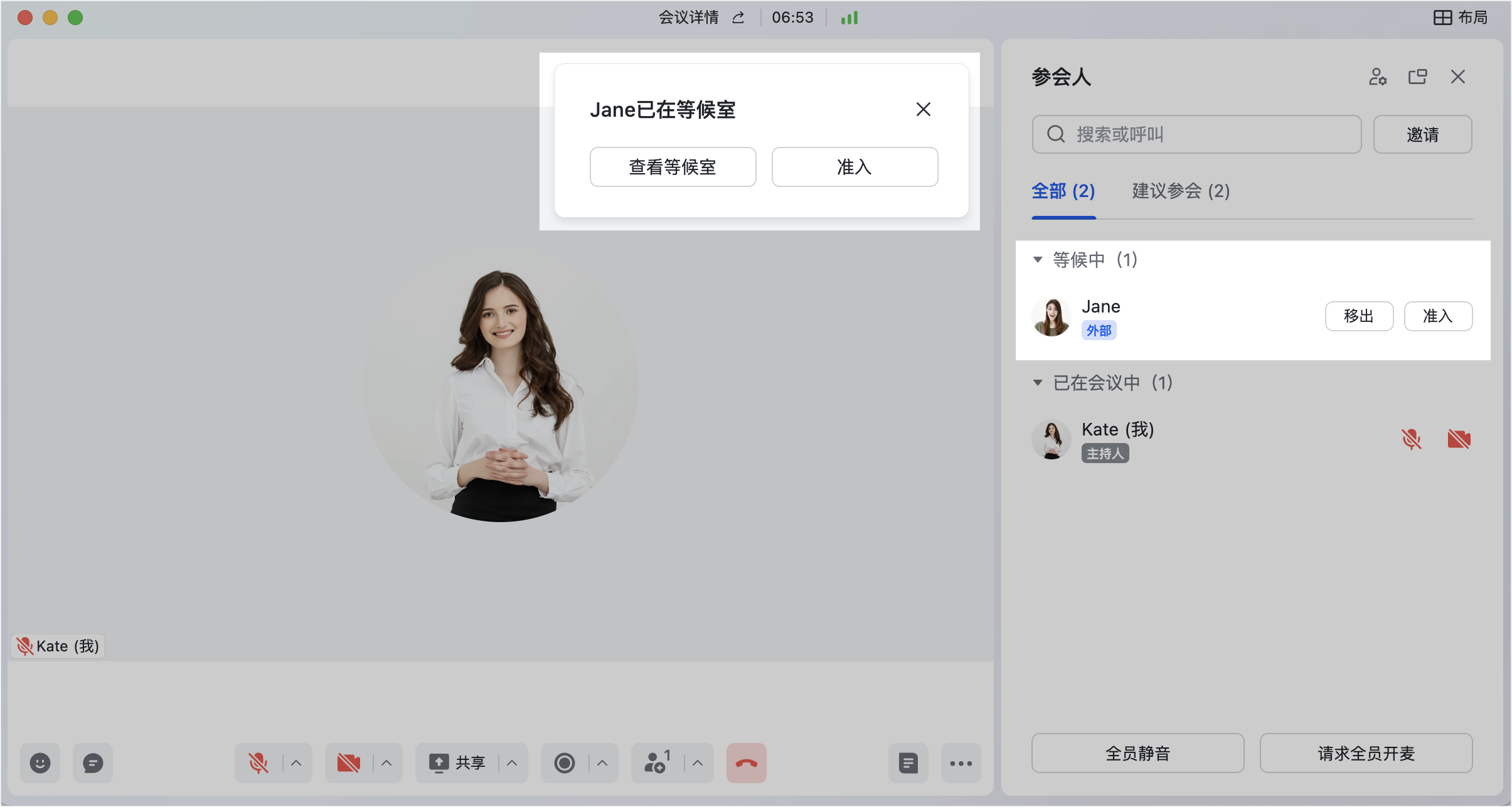Toggle the participants panel icon
This screenshot has width=1512, height=807.
tap(657, 763)
